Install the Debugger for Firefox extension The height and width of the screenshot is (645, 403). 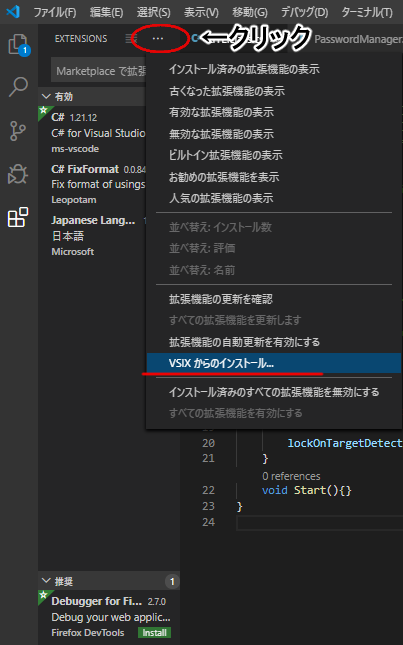point(155,633)
